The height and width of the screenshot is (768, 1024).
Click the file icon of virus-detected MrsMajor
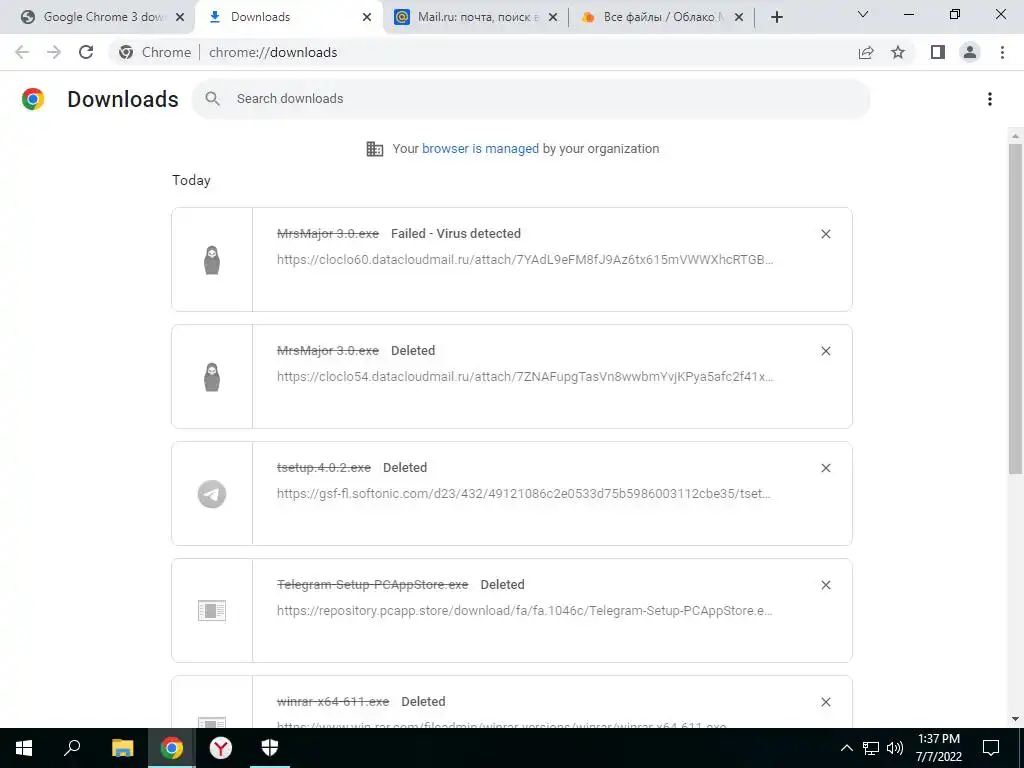pyautogui.click(x=212, y=260)
